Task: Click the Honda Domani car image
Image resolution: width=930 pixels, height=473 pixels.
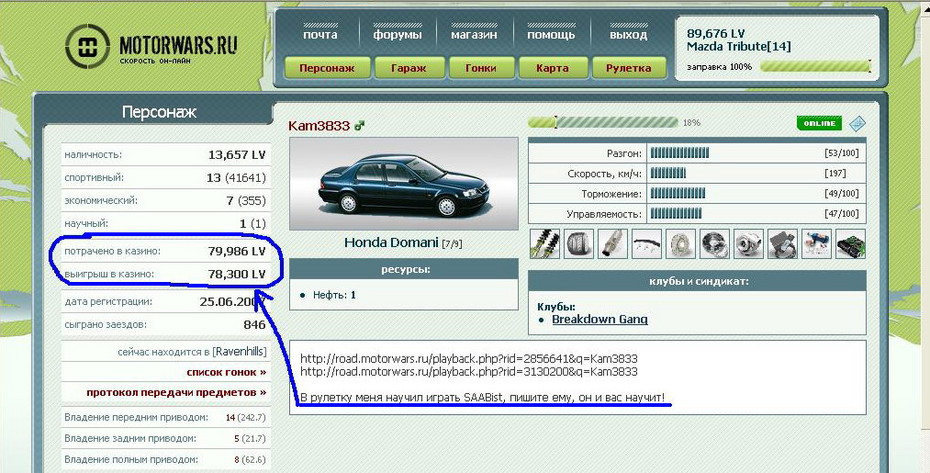Action: point(403,184)
